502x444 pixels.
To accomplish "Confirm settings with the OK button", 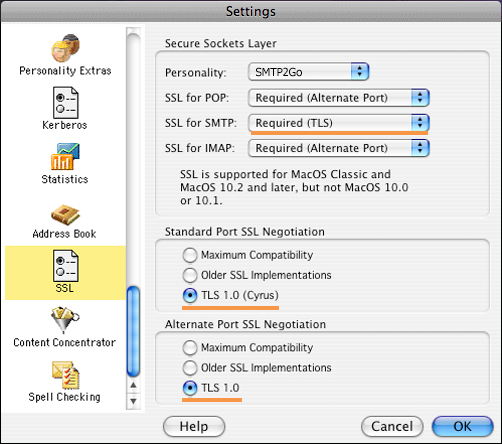I will pyautogui.click(x=463, y=426).
